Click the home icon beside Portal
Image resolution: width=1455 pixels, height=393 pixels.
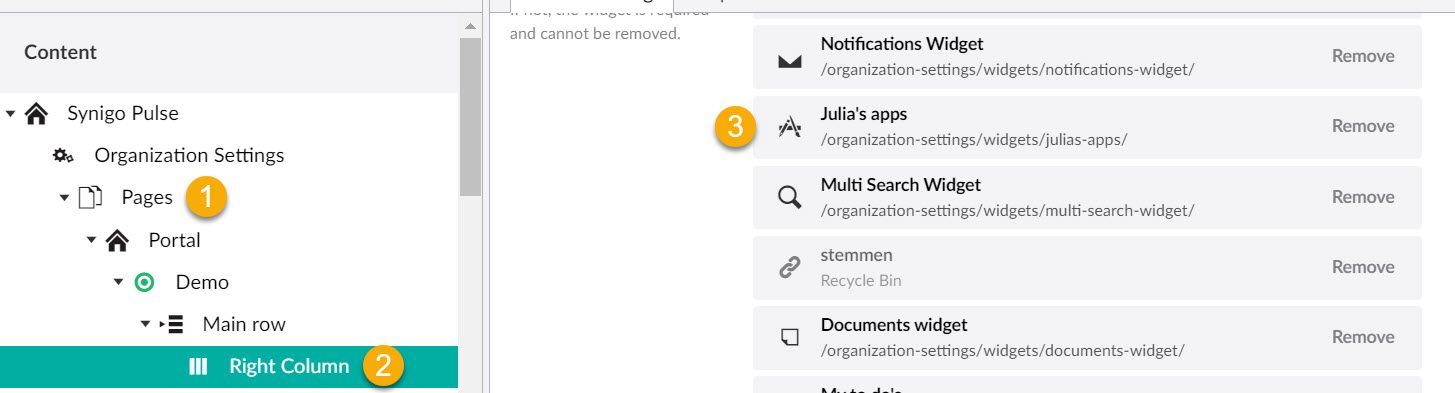[118, 240]
